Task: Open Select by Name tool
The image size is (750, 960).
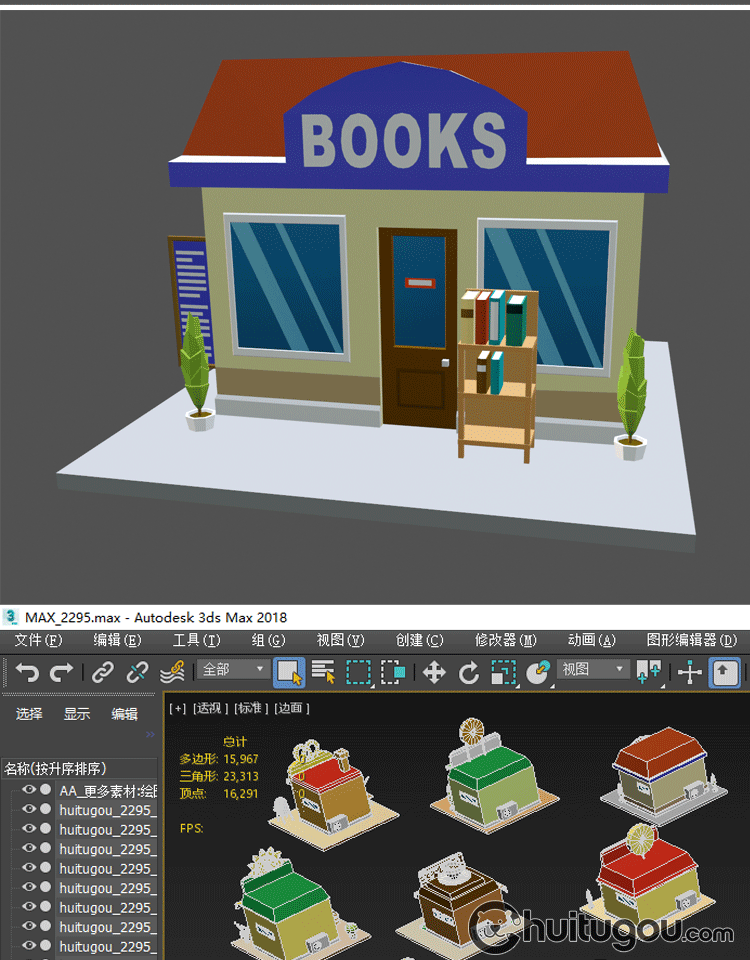Action: click(x=324, y=672)
